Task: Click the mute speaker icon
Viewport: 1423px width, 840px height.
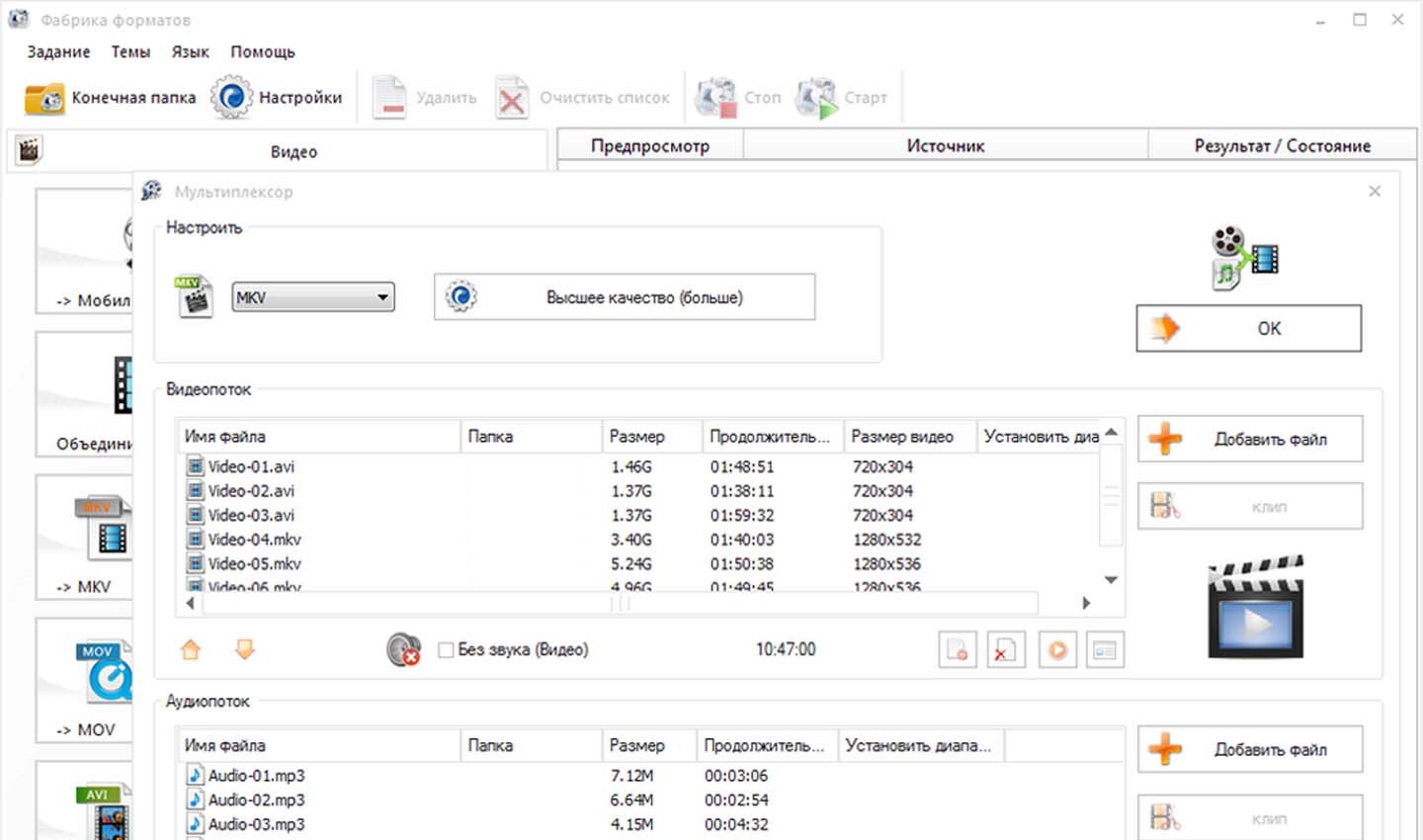Action: pos(403,649)
